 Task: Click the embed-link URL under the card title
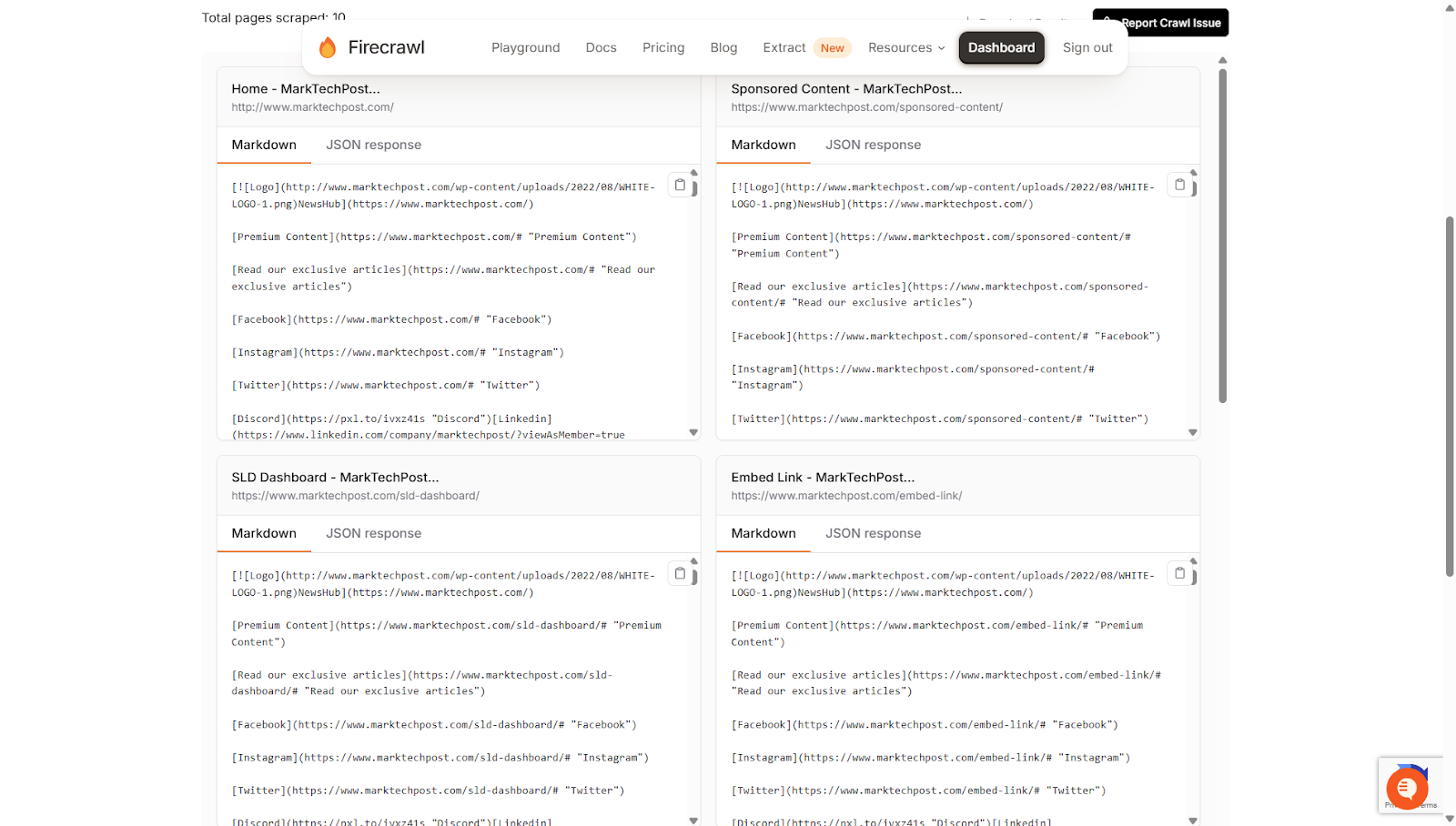coord(846,496)
